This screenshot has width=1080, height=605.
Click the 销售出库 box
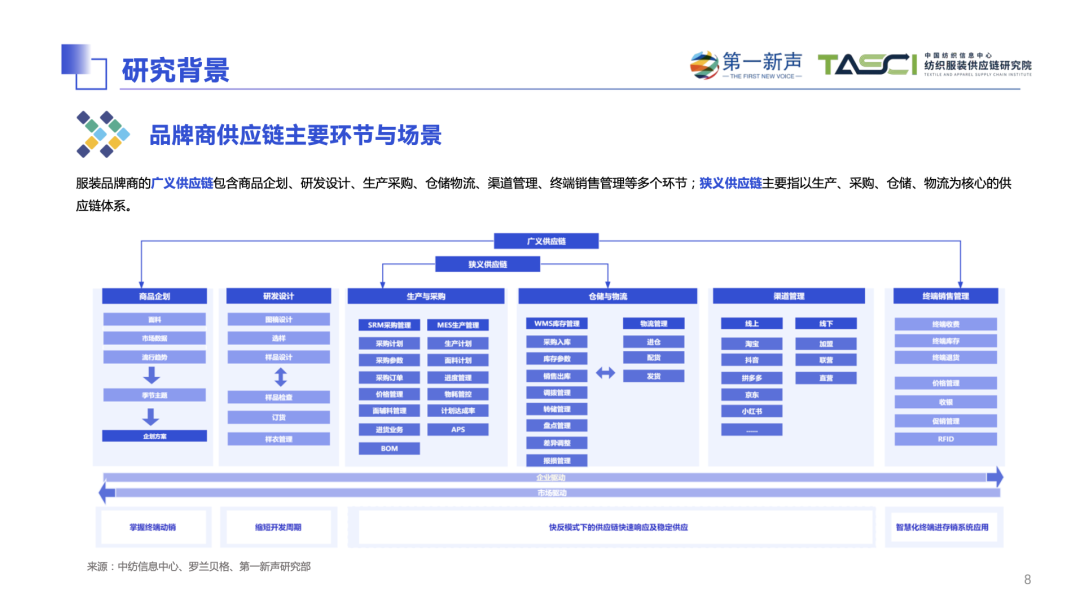point(557,376)
